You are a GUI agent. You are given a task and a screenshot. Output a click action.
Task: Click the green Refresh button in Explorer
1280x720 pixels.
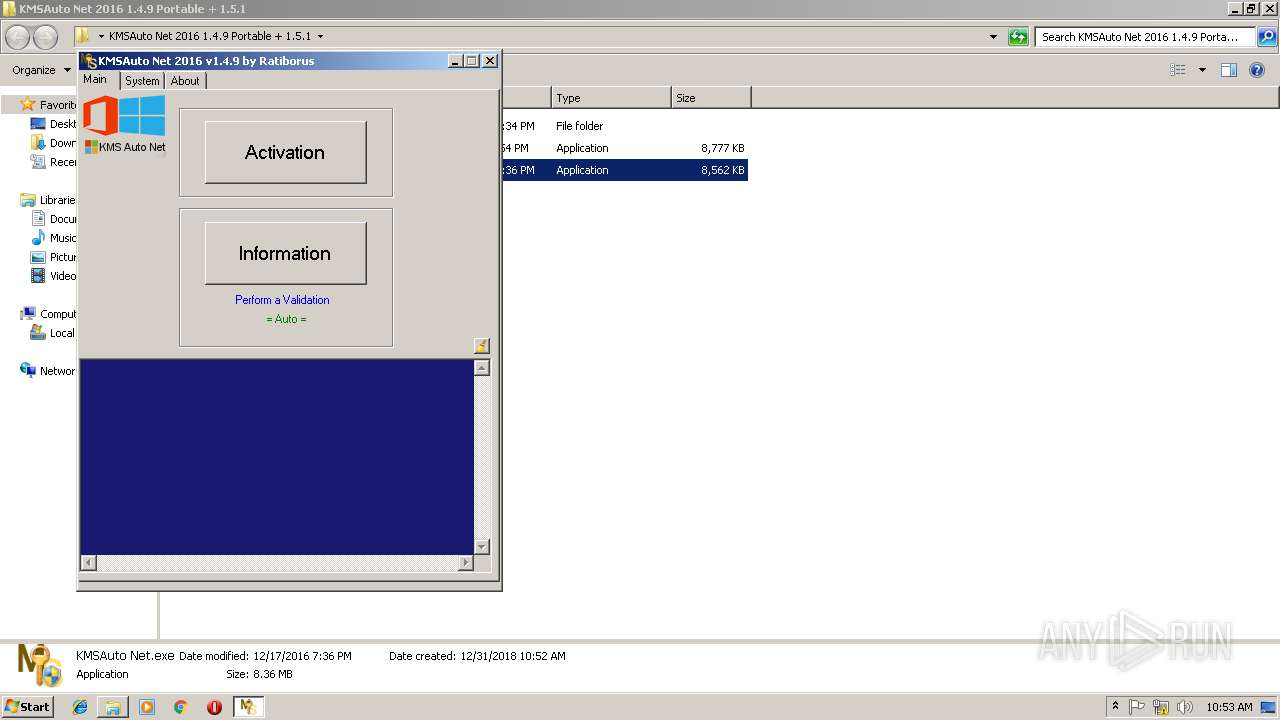pyautogui.click(x=1018, y=37)
